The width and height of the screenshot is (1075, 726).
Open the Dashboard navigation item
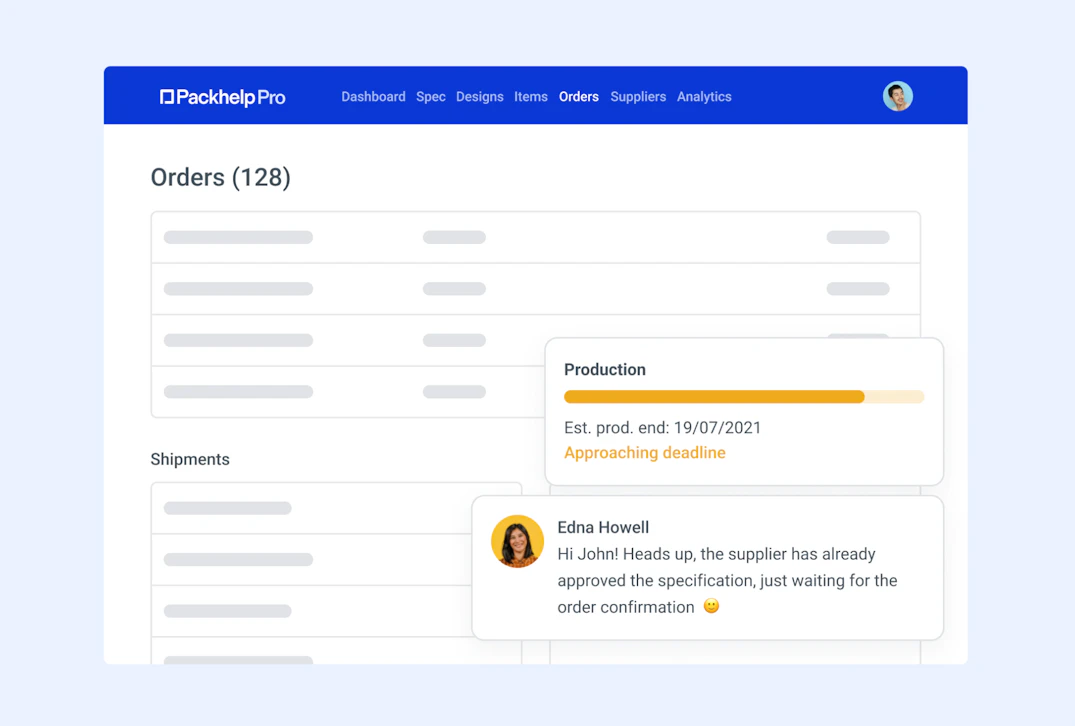(373, 97)
